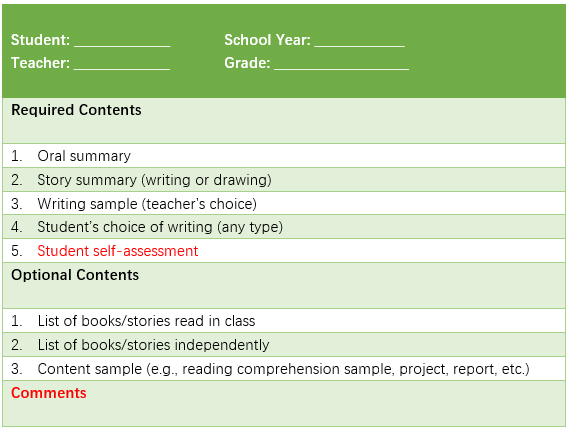The width and height of the screenshot is (569, 431).
Task: Click the Teacher: label
Action: [40, 63]
